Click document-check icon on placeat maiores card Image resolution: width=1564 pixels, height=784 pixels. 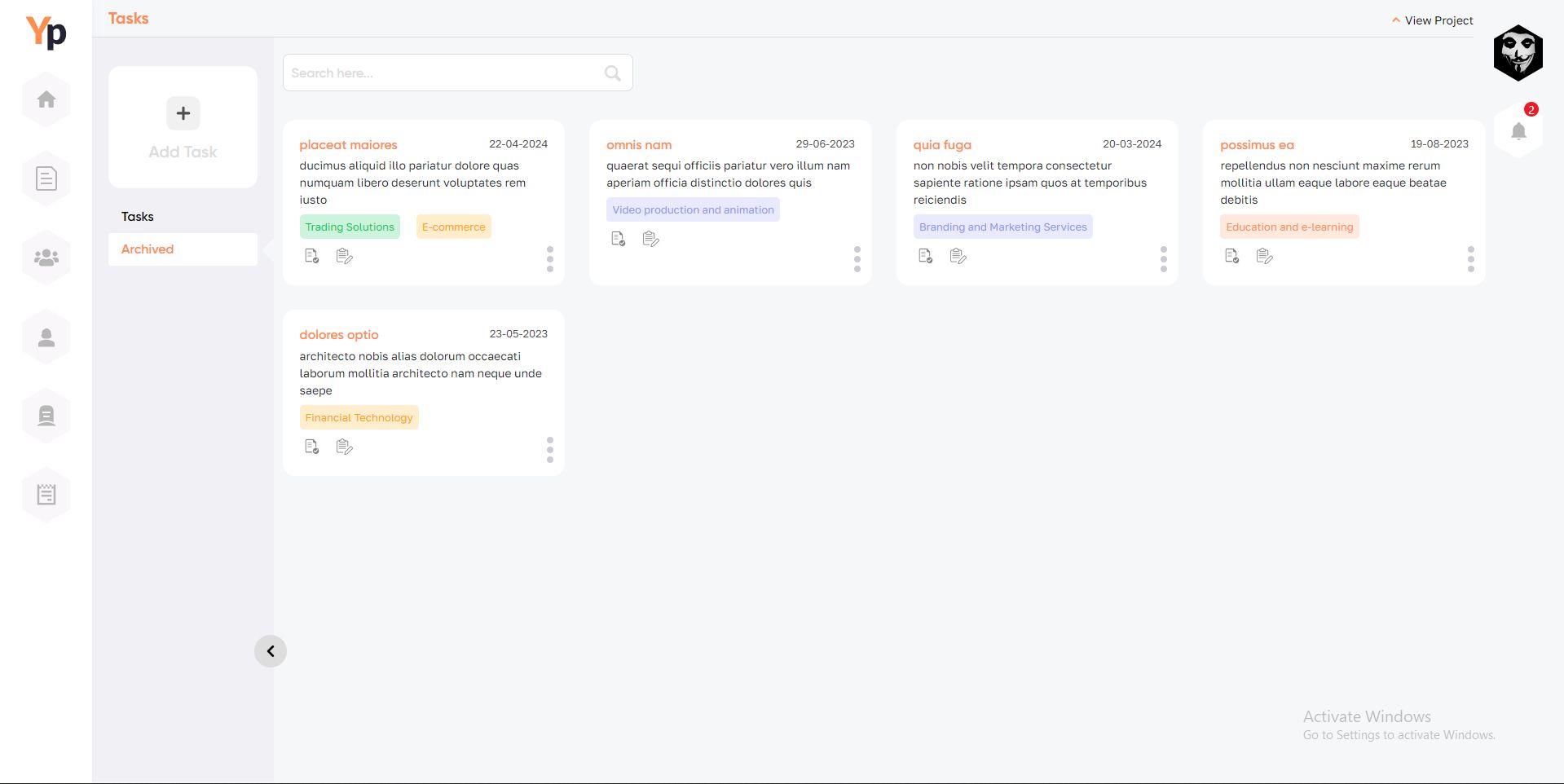point(312,256)
